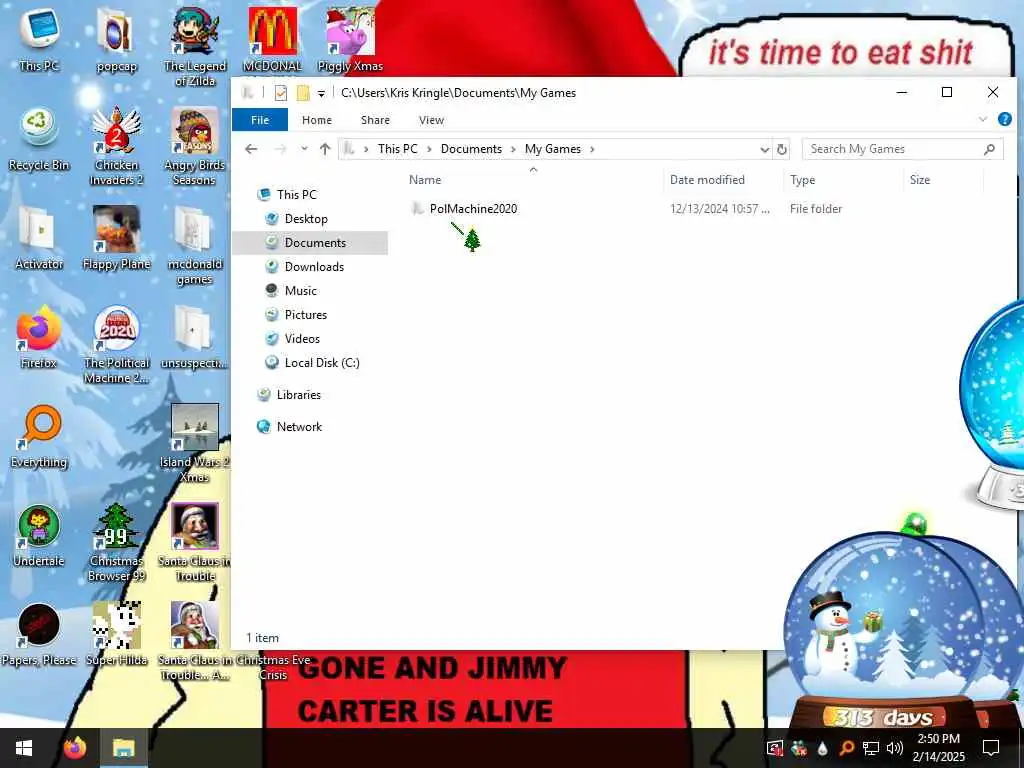
Task: Open the Everything tray icon
Action: coord(846,748)
